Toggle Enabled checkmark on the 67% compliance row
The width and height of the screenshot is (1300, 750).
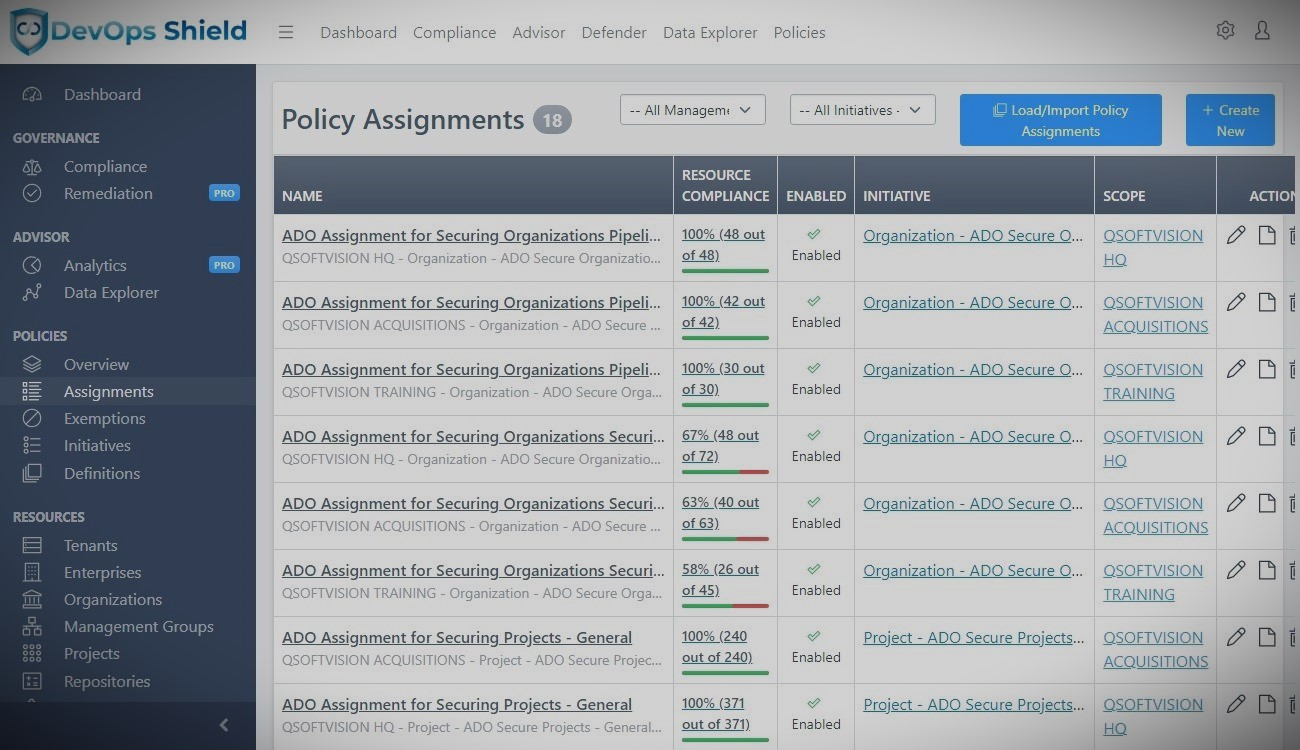click(814, 436)
